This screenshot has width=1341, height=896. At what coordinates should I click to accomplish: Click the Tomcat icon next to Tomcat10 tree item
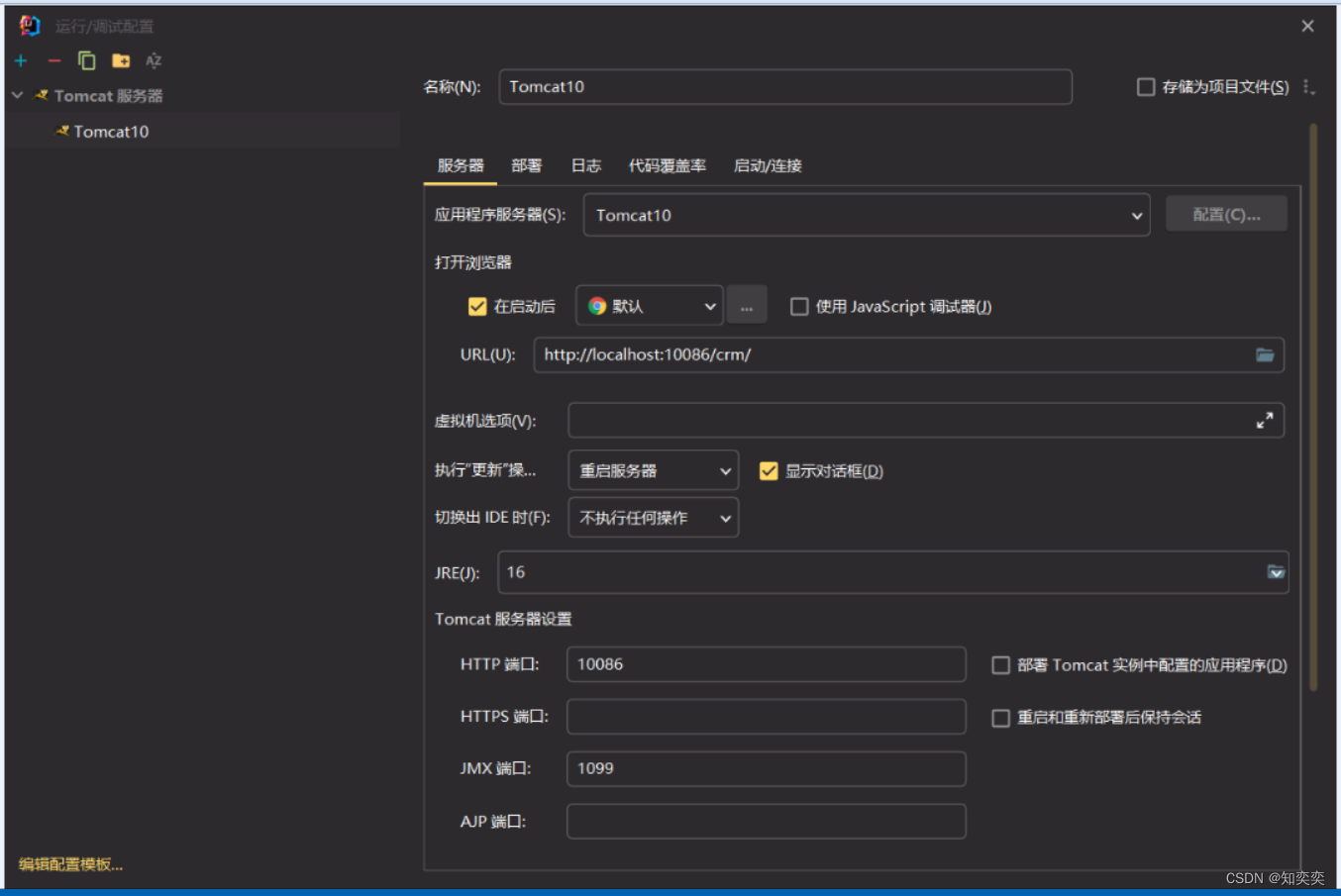[x=62, y=131]
